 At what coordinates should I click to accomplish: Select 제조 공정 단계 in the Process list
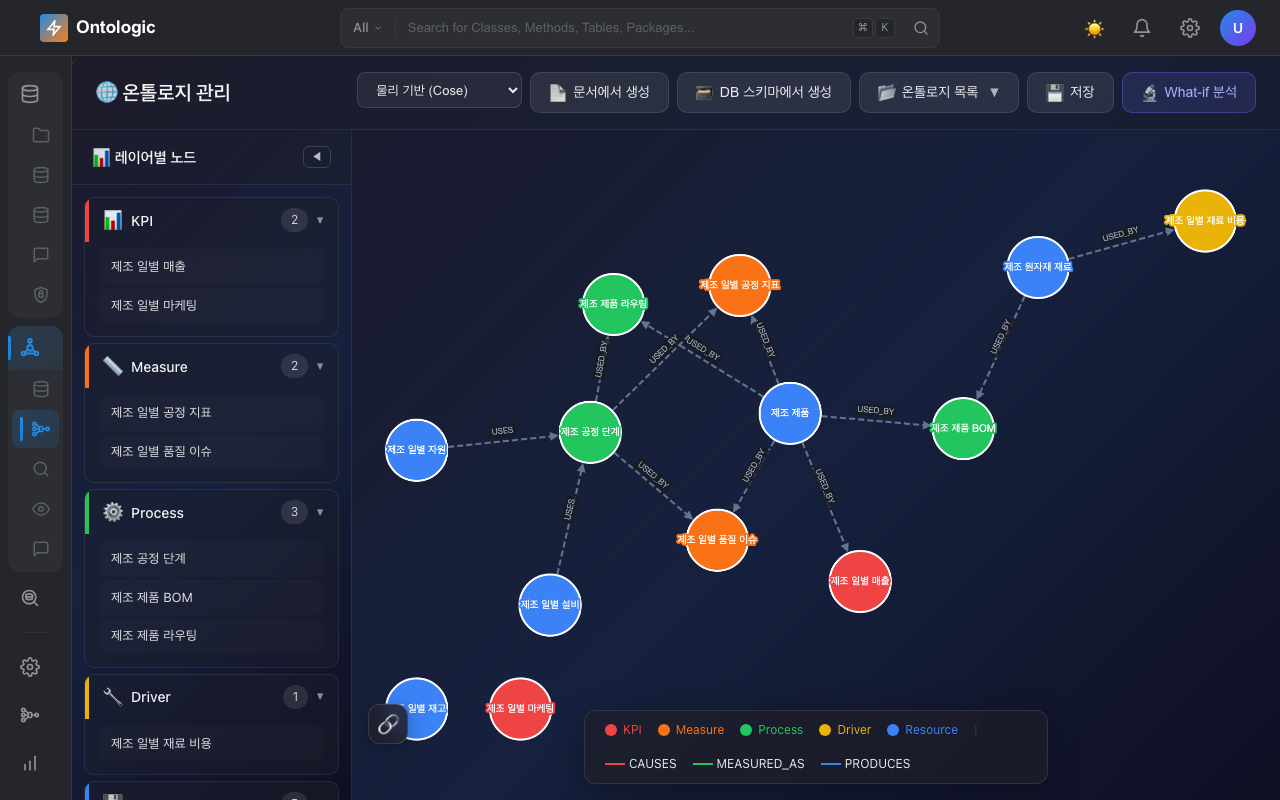pyautogui.click(x=211, y=558)
